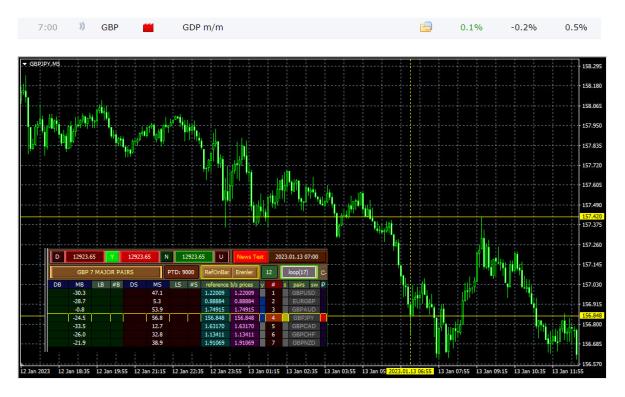
Task: Click the DB column header
Action: tap(57, 285)
